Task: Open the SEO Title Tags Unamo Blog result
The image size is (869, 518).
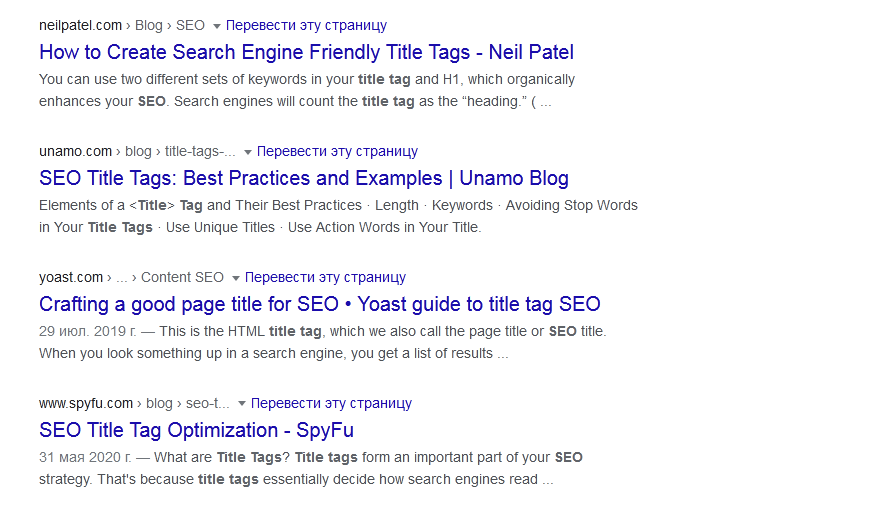Action: [x=304, y=178]
